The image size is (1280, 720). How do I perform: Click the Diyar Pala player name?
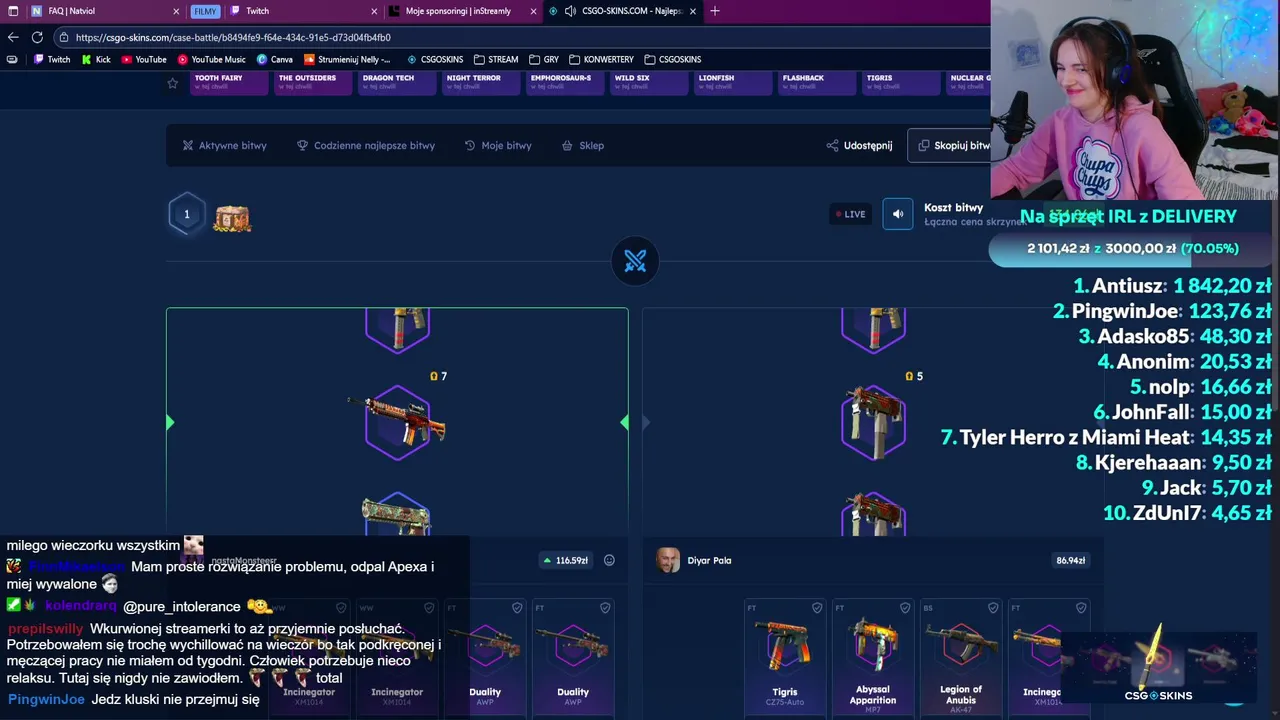click(709, 560)
